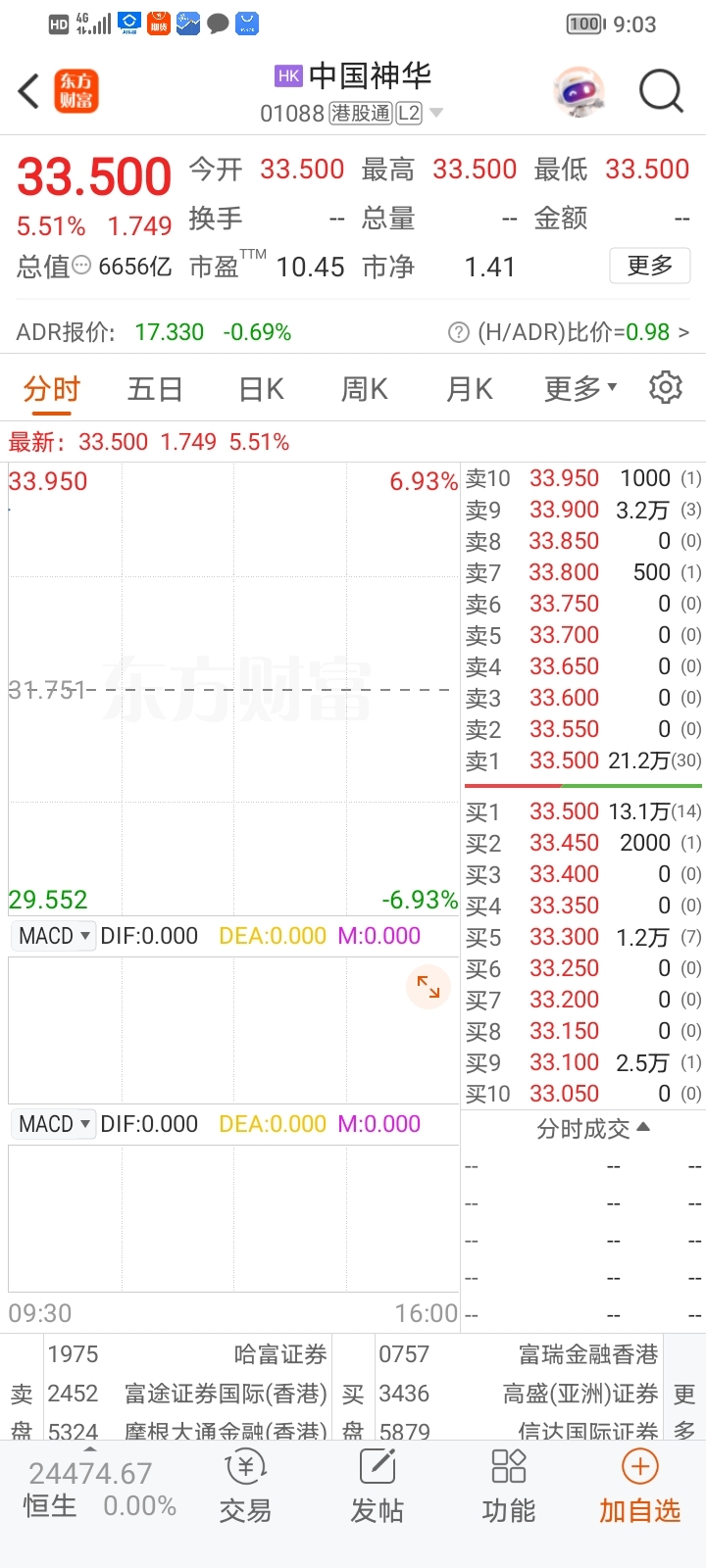This screenshot has width=706, height=1568.
Task: Select the 分时 tab
Action: 51,389
